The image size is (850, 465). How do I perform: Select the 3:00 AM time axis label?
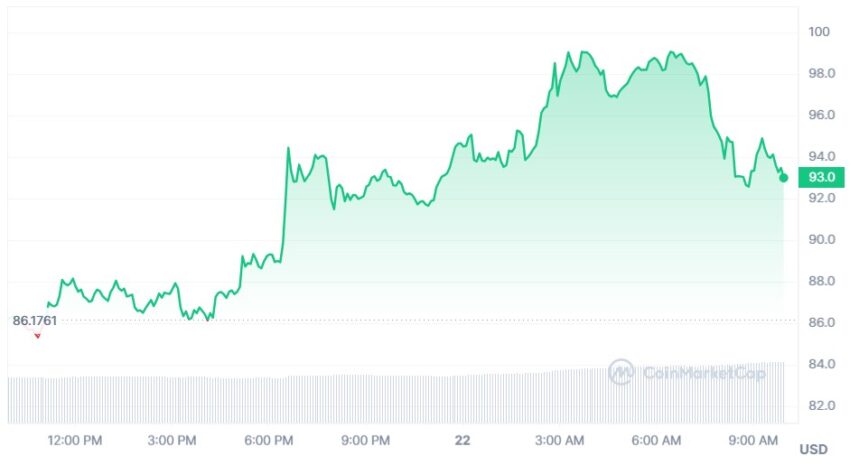(x=559, y=441)
